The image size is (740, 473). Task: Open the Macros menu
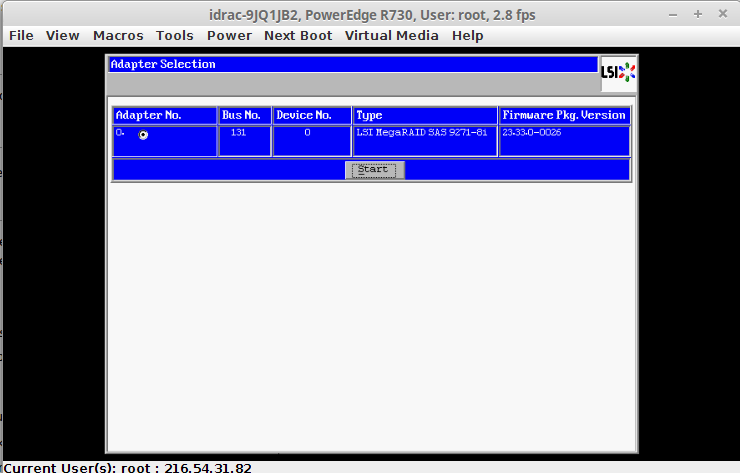point(118,35)
